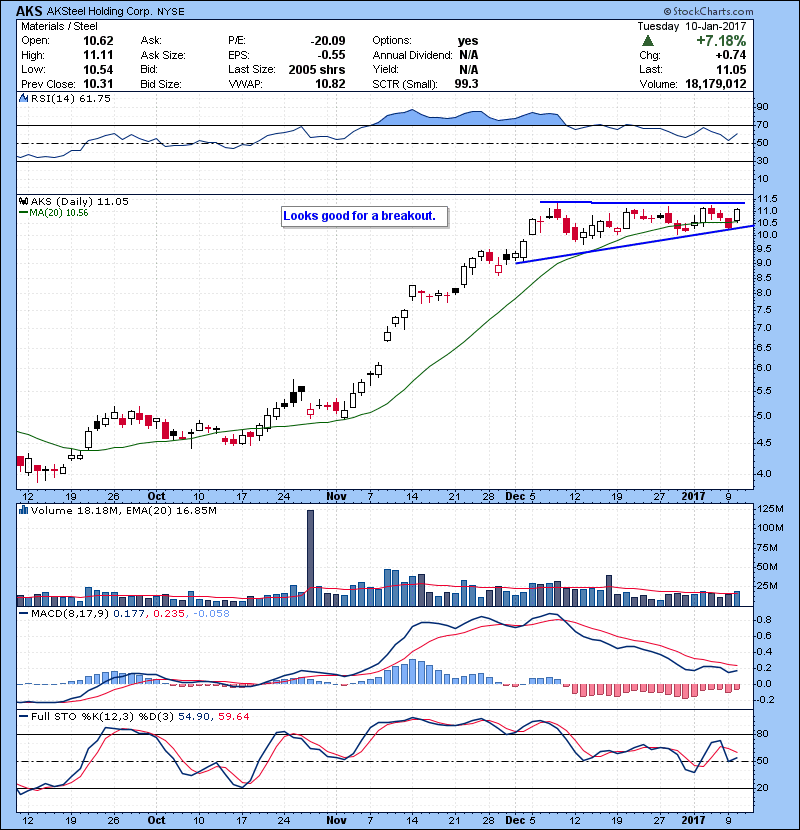This screenshot has height=830, width=800.
Task: Click the stochastic %D value 59.64
Action: click(233, 717)
